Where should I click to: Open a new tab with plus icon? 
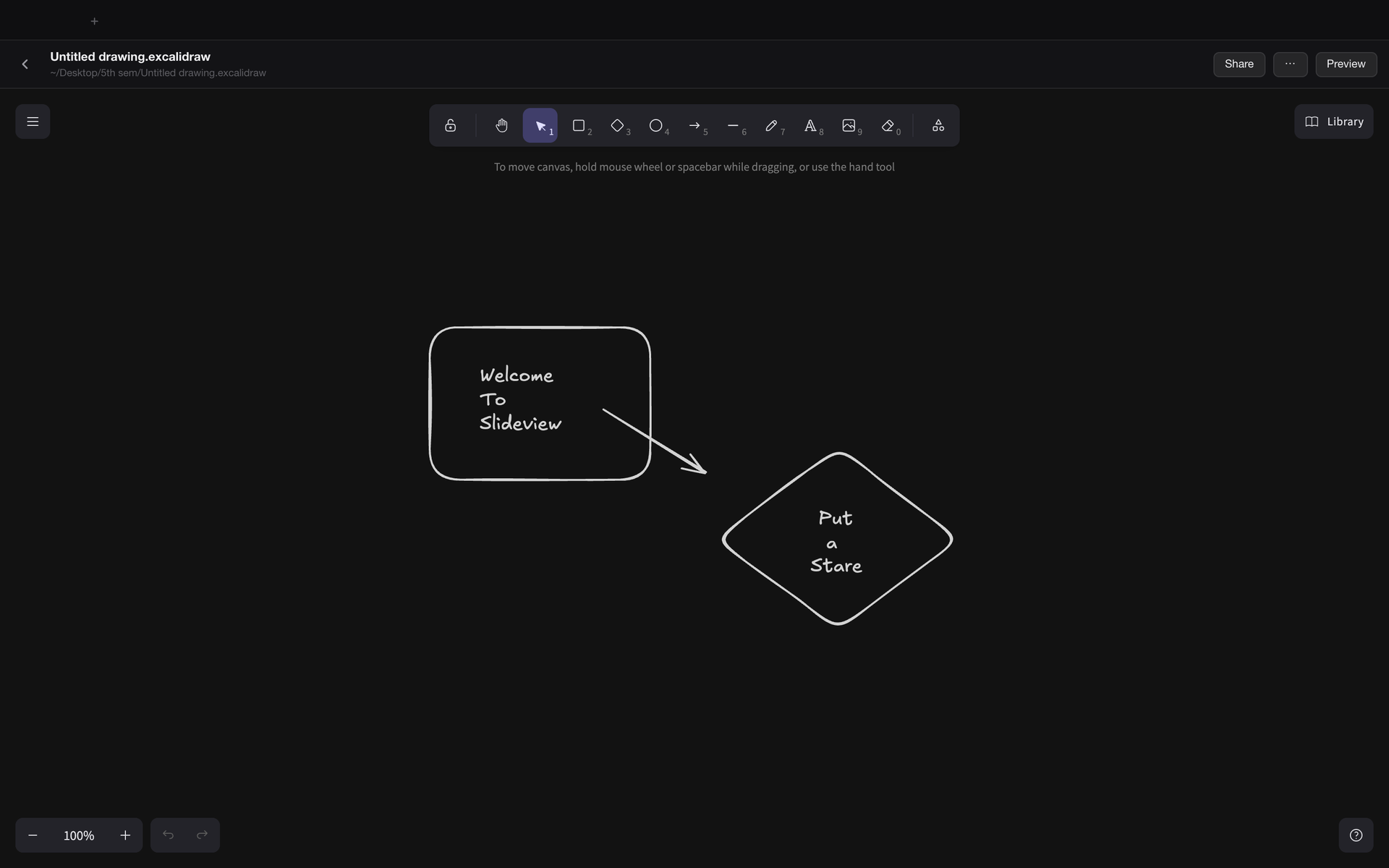click(x=94, y=21)
